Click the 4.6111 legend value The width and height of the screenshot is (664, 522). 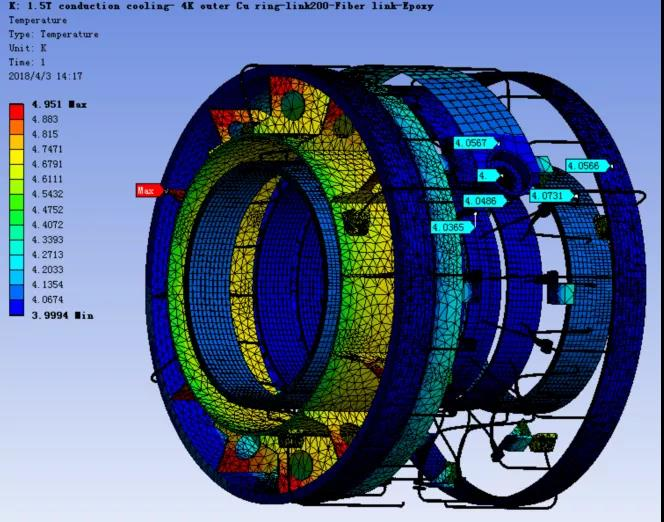coord(47,179)
